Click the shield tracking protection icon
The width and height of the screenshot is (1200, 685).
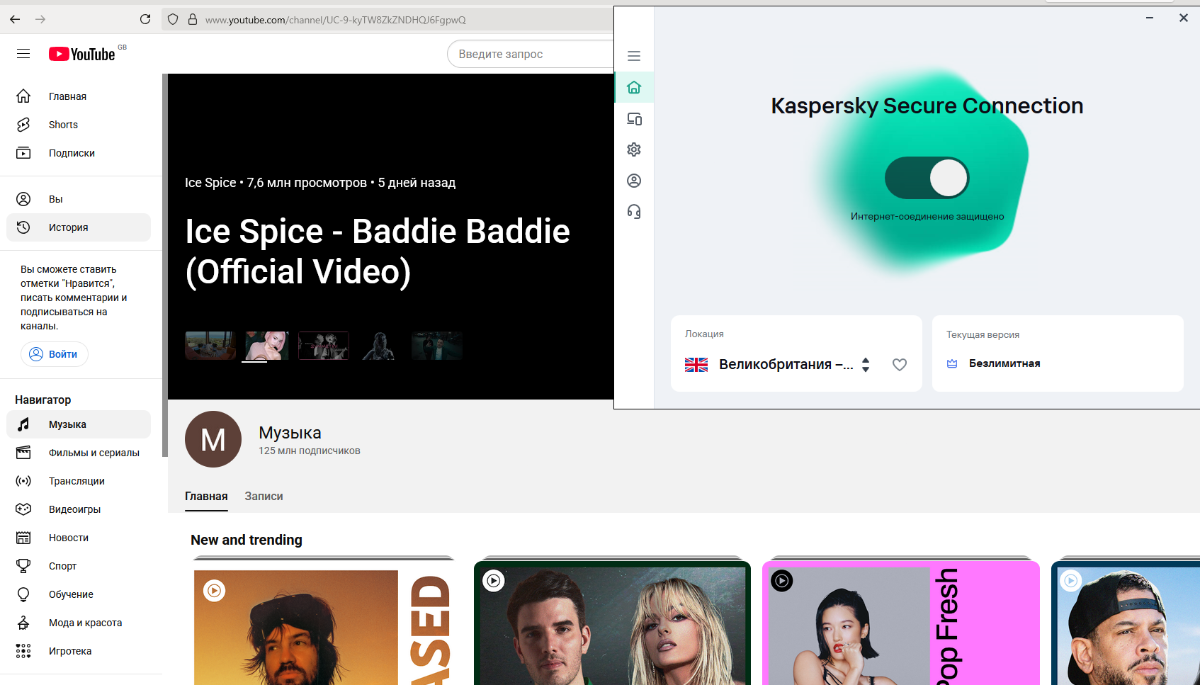pyautogui.click(x=173, y=19)
